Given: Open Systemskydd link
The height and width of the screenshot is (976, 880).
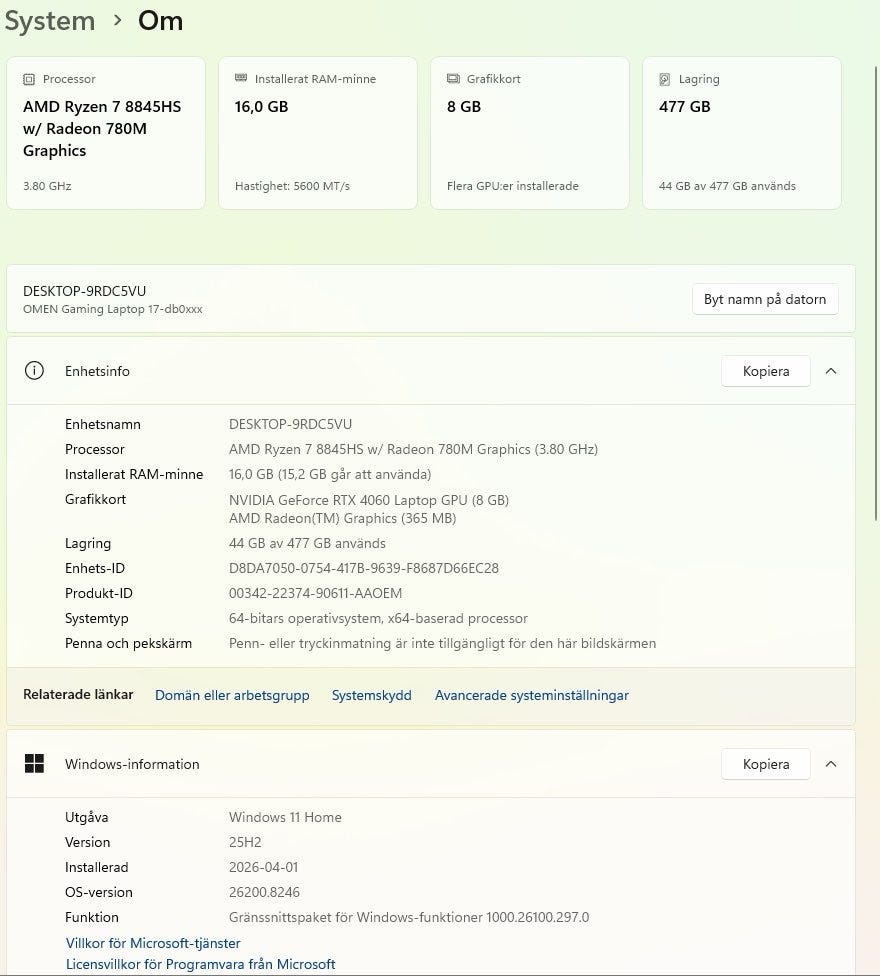Looking at the screenshot, I should (x=372, y=695).
